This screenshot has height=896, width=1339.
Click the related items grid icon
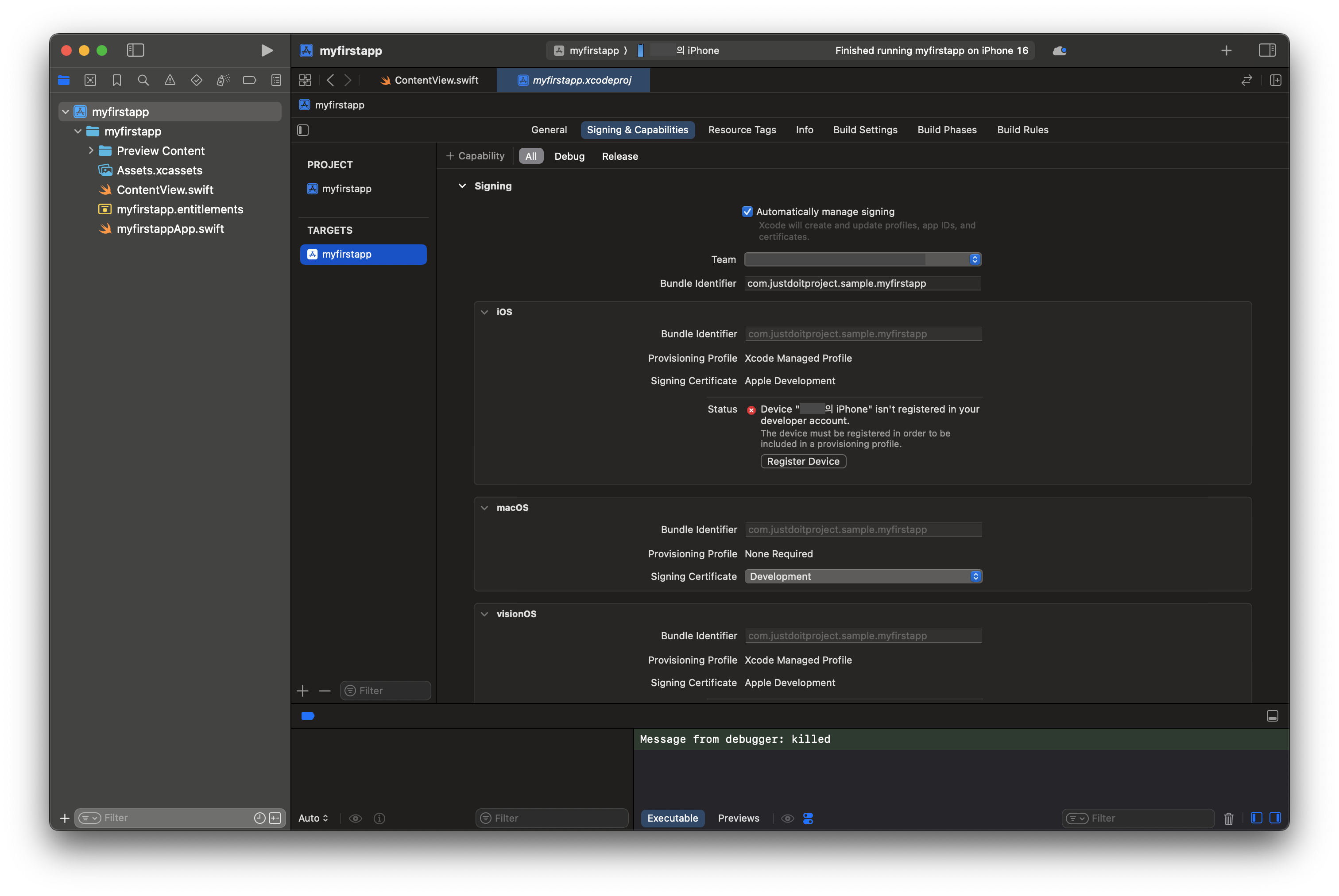tap(305, 81)
